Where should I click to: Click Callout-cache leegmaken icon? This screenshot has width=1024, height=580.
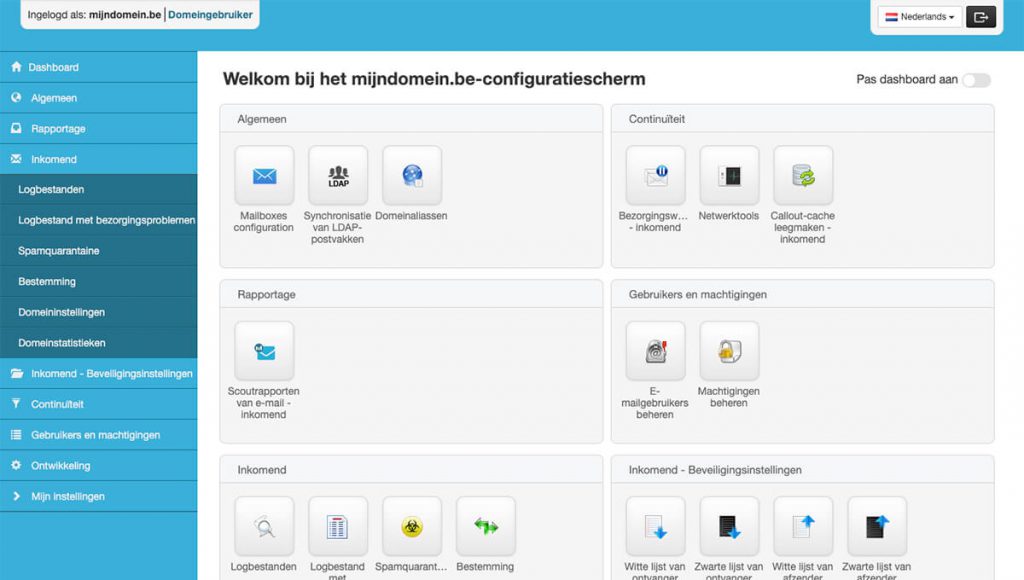pyautogui.click(x=803, y=176)
